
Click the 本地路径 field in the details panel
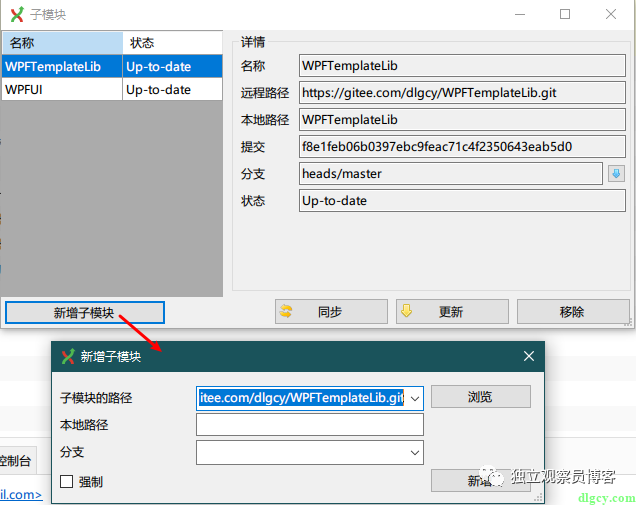[x=462, y=120]
